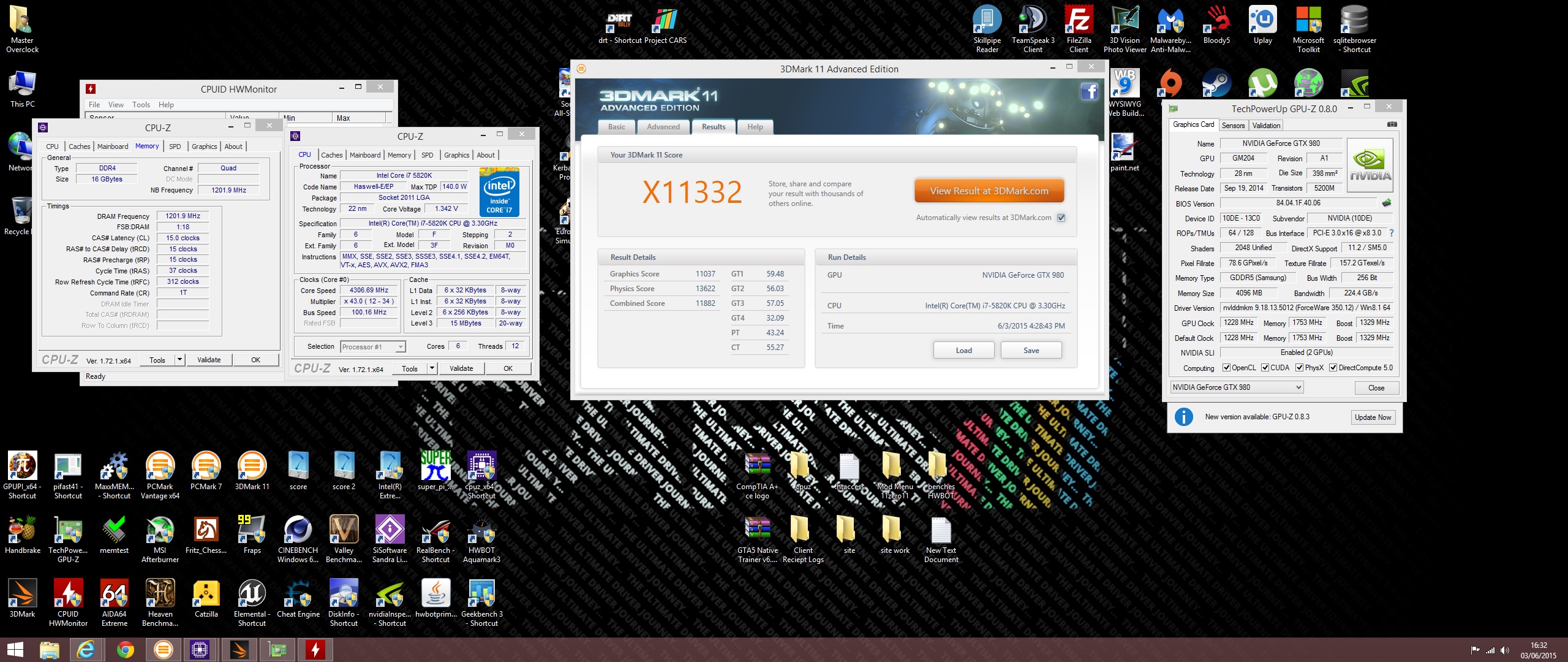Open the Valley Benchmark desktop icon
Viewport: 1568px width, 662px height.
[344, 539]
